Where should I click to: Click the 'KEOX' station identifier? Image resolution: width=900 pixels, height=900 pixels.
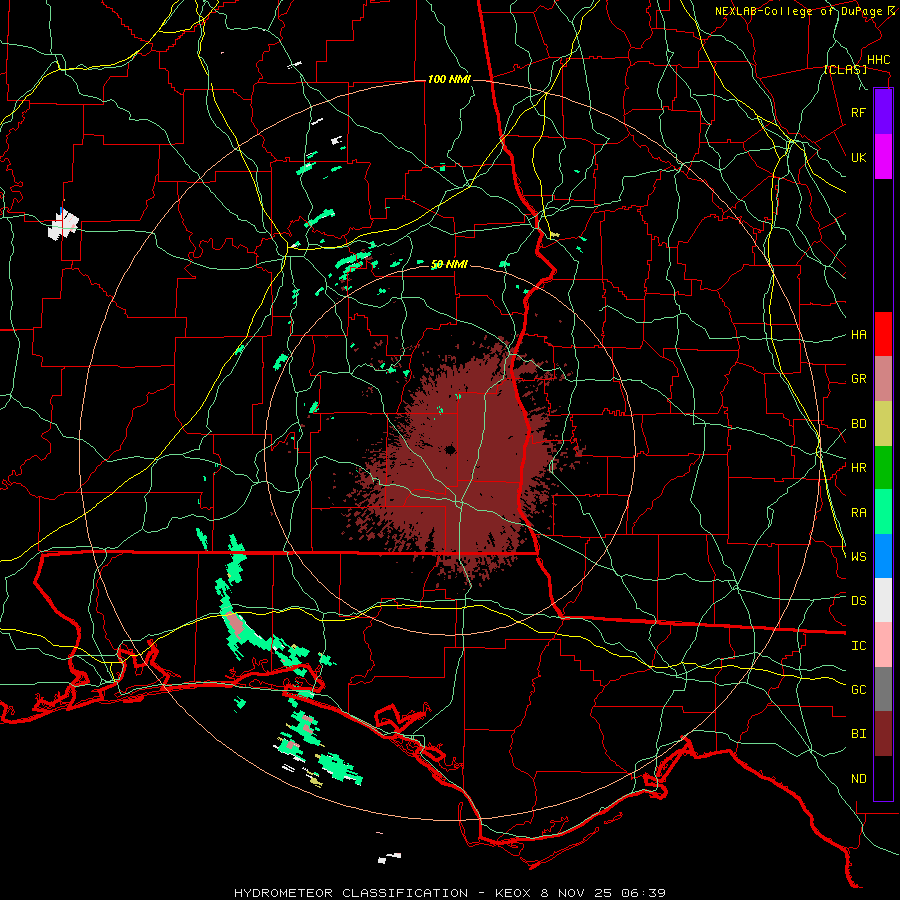pyautogui.click(x=514, y=893)
